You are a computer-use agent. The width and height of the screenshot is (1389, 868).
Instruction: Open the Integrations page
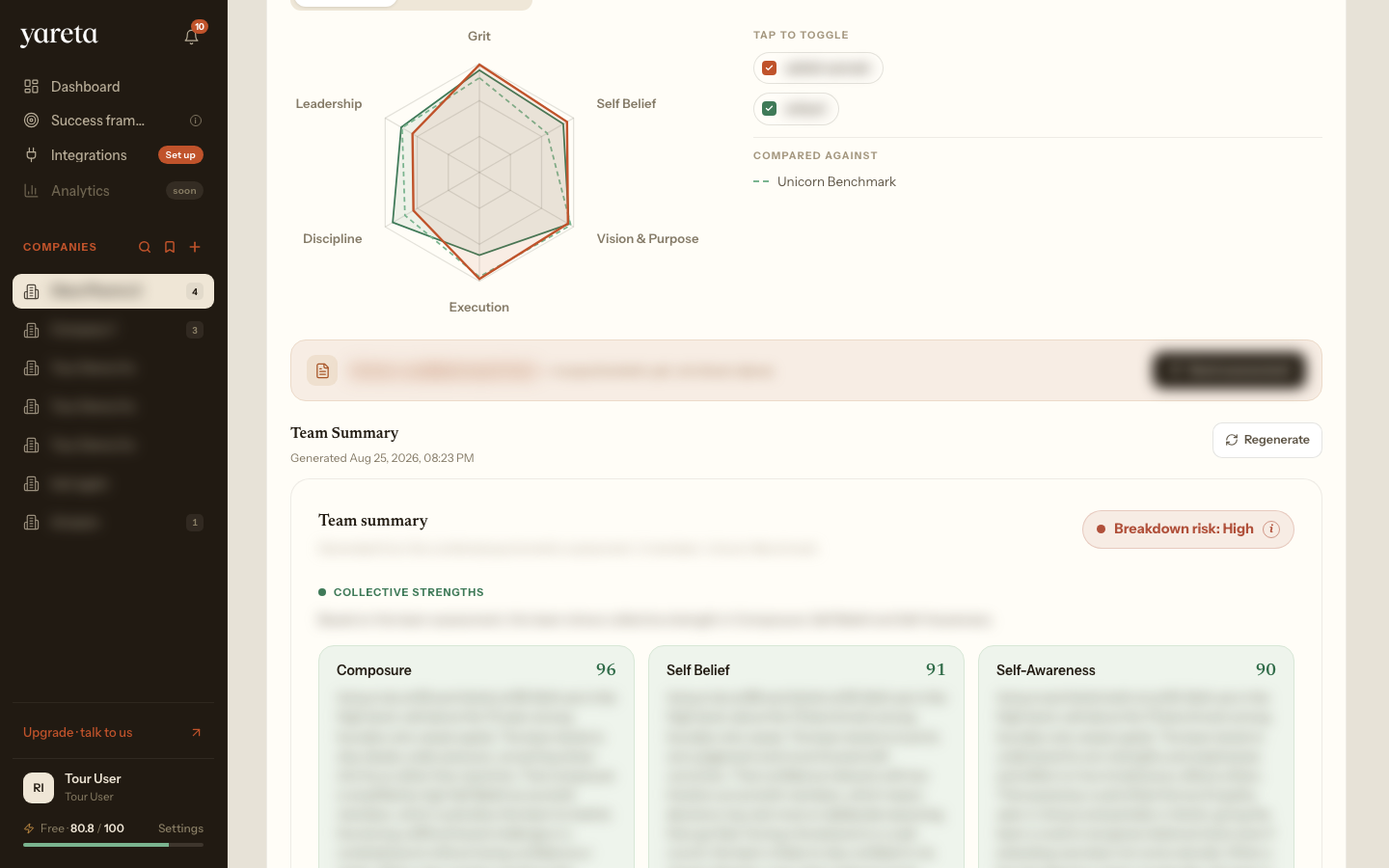point(113,155)
